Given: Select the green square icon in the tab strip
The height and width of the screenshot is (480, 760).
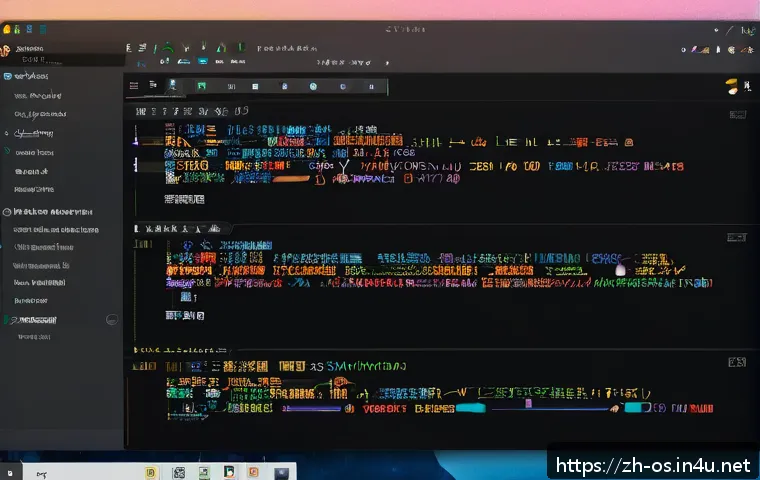Looking at the screenshot, I should [201, 86].
